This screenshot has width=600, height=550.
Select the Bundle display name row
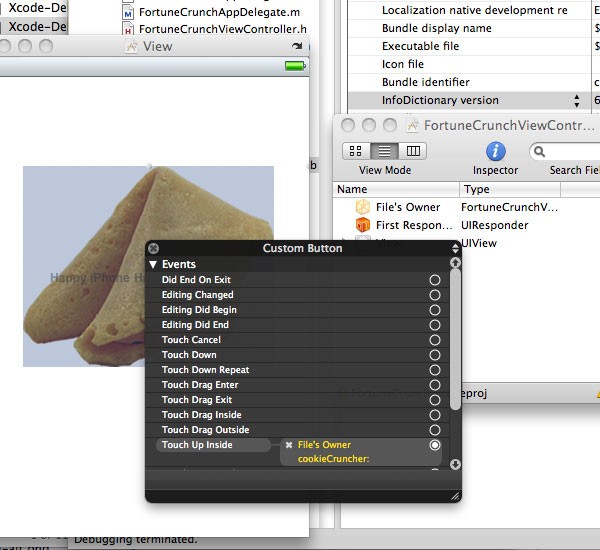coord(474,28)
